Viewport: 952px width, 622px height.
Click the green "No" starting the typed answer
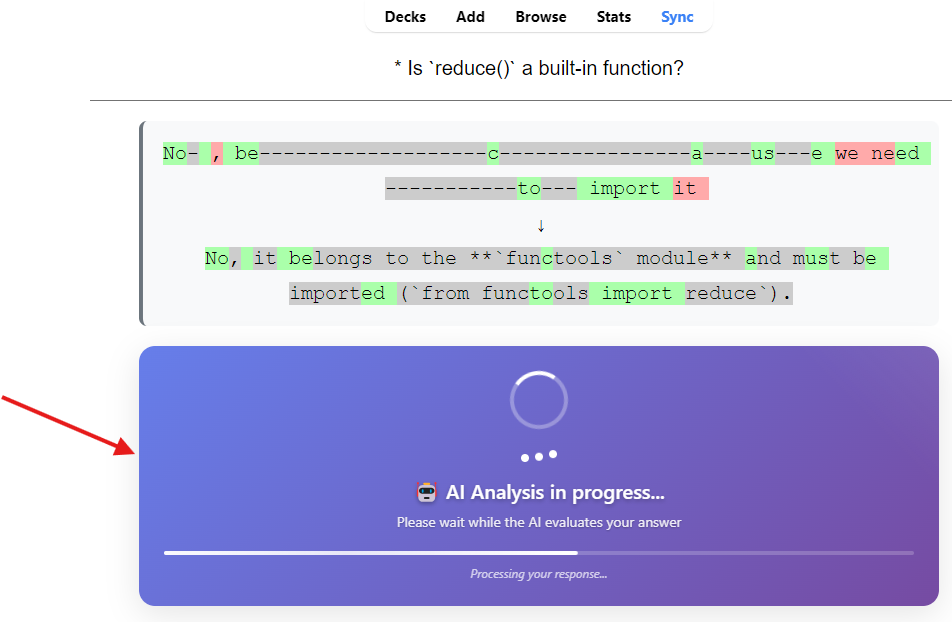(174, 154)
